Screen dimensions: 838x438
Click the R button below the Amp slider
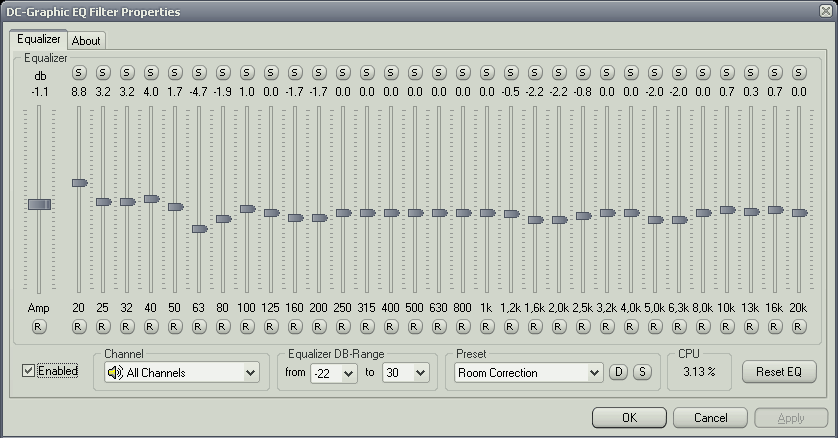coord(39,326)
